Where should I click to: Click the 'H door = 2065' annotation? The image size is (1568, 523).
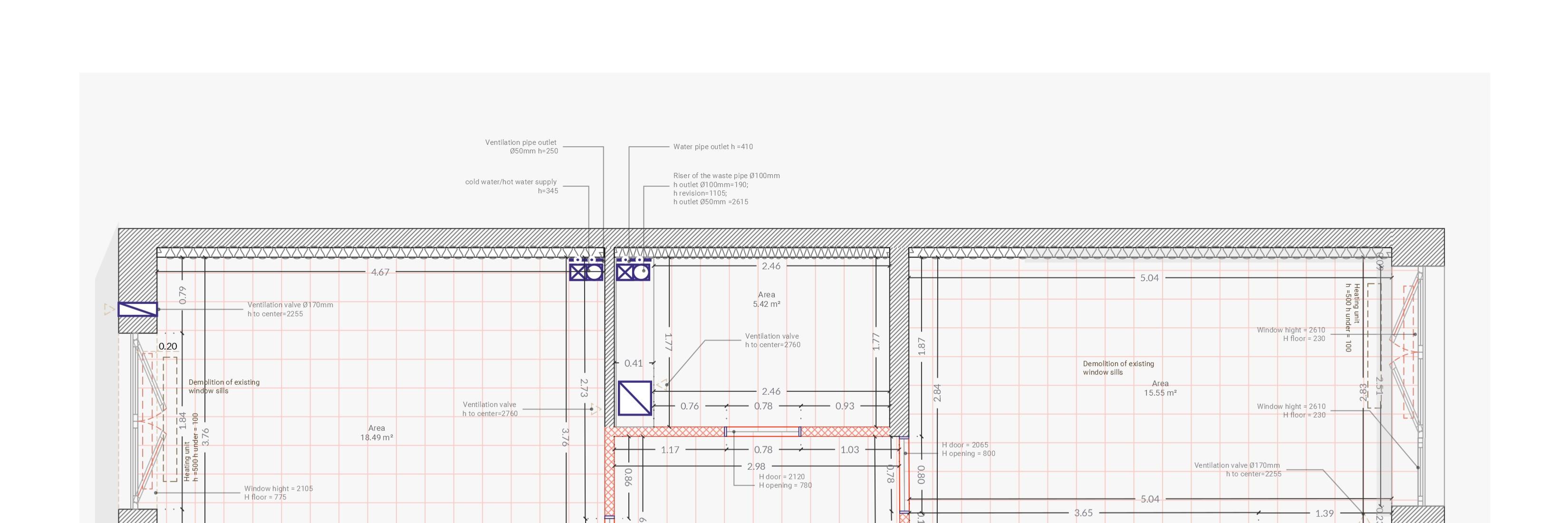(x=965, y=445)
